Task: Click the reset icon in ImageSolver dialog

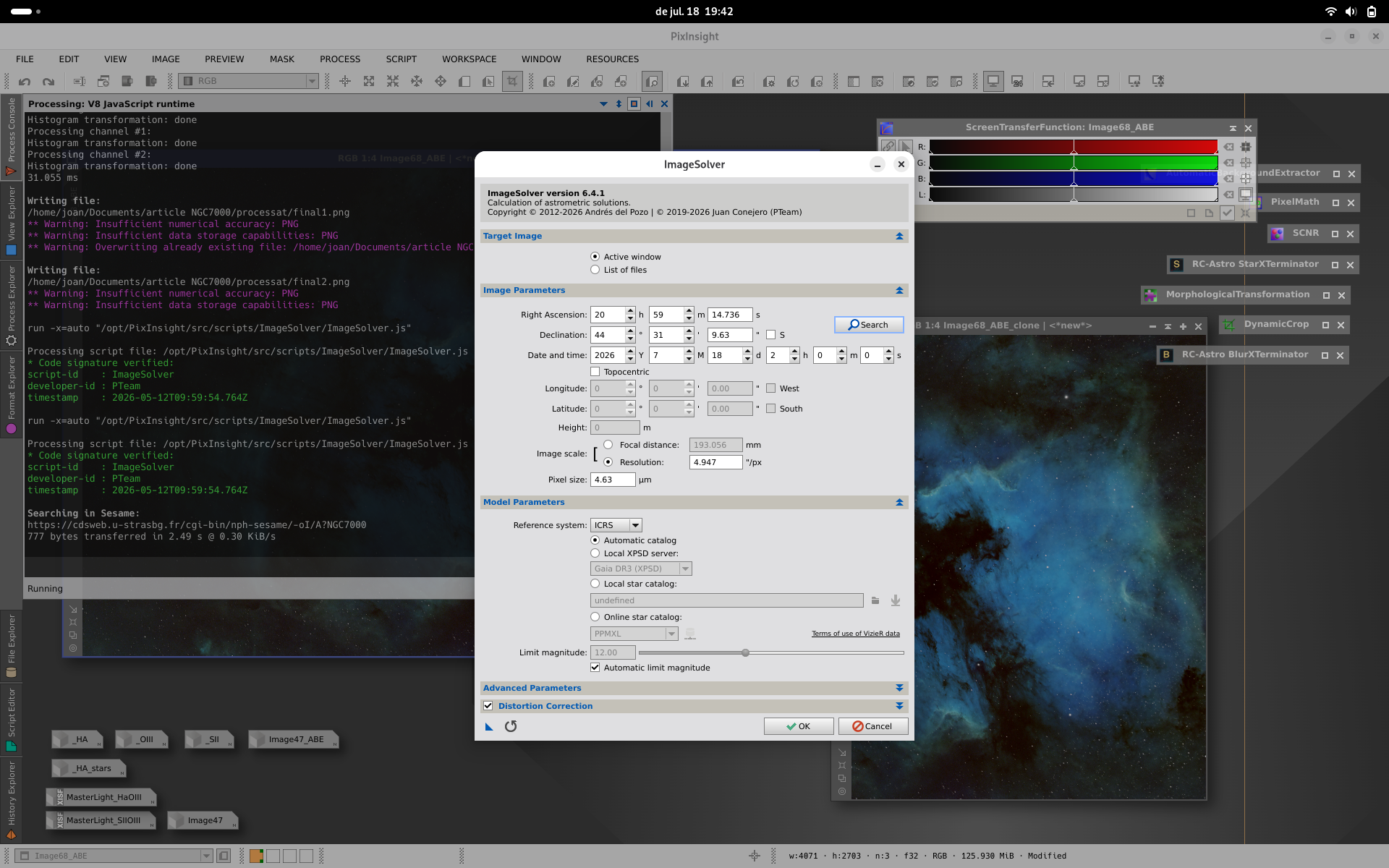Action: [511, 726]
